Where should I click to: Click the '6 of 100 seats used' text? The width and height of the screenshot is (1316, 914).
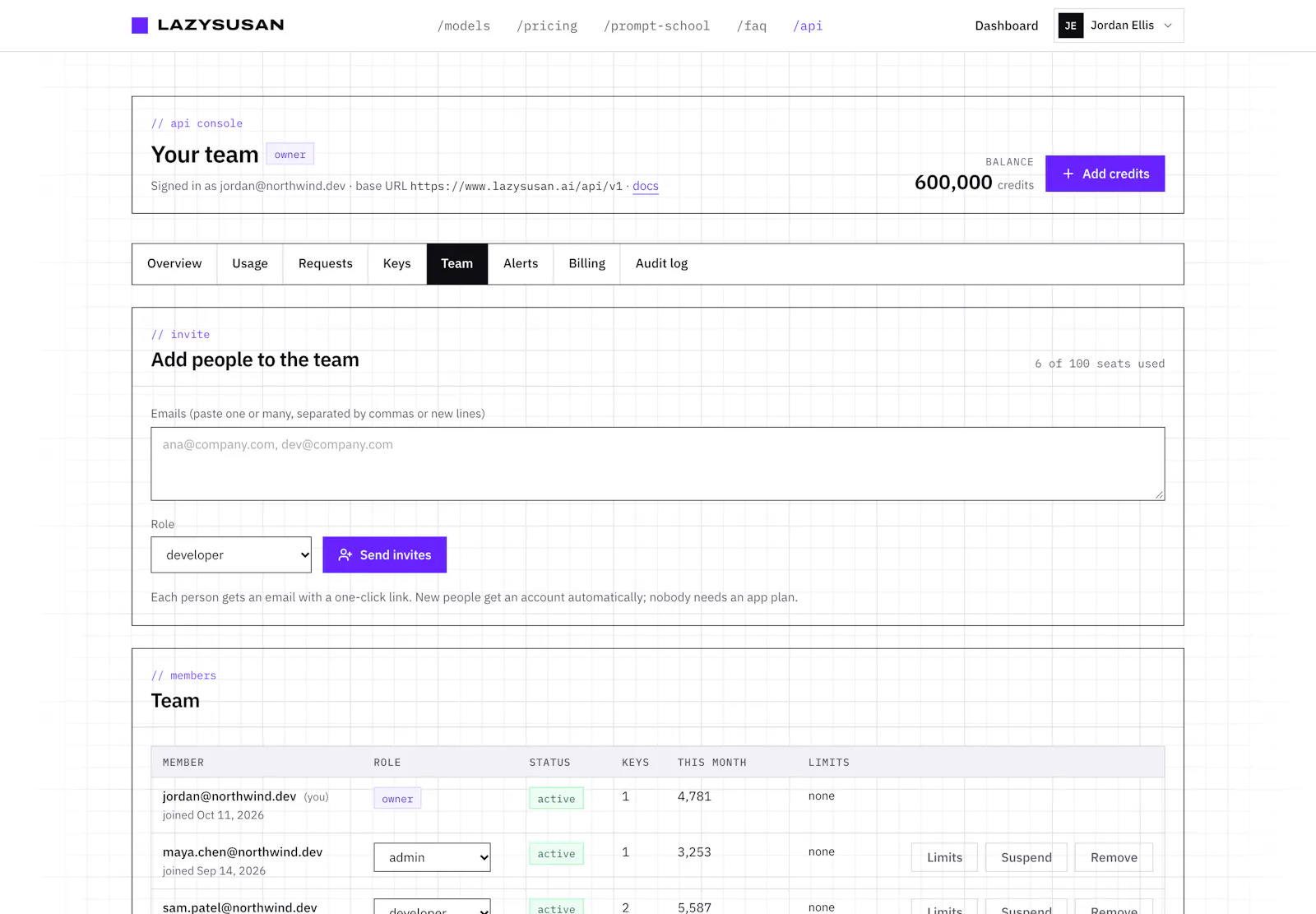click(1100, 364)
